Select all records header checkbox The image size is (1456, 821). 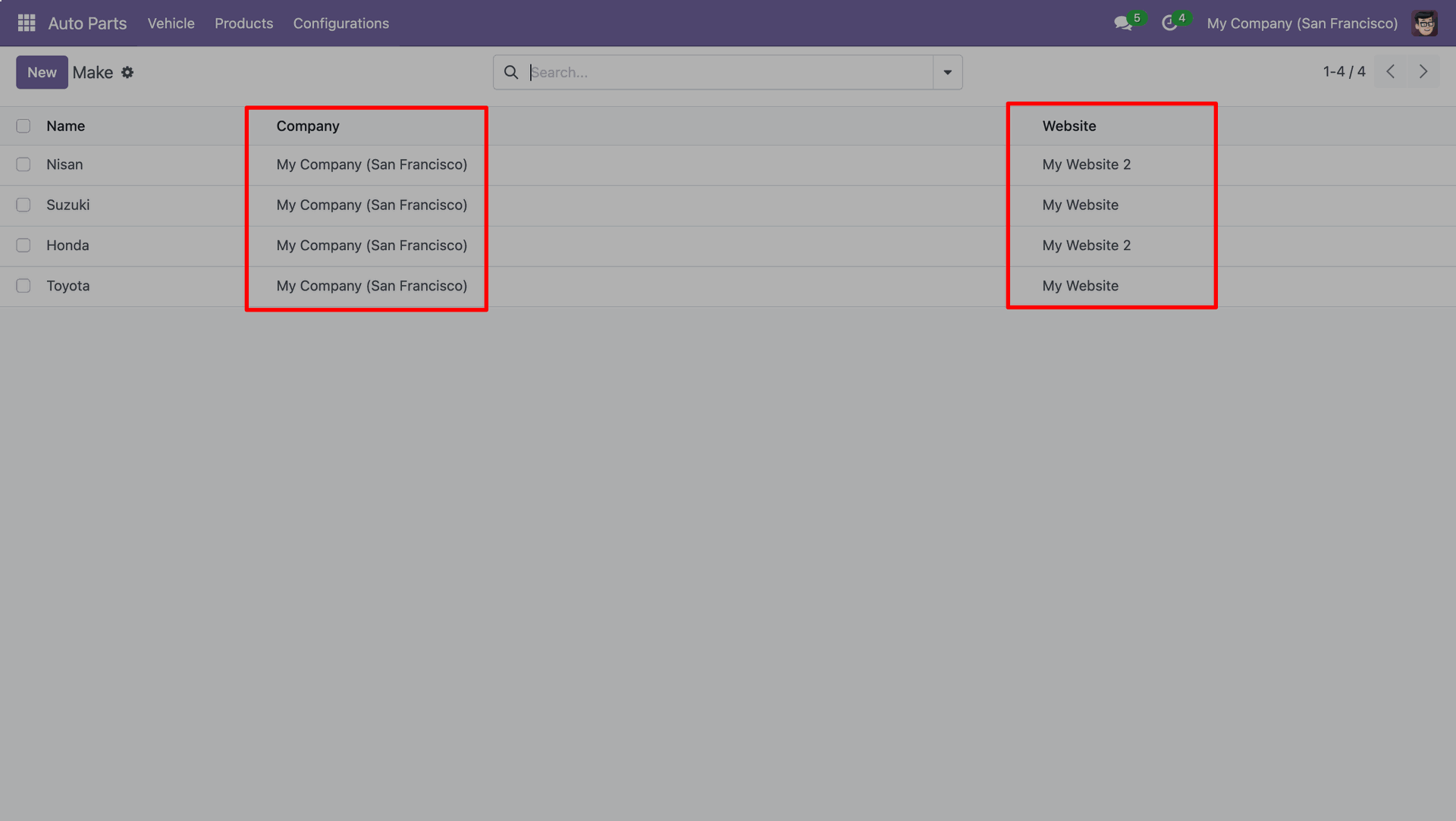click(24, 126)
